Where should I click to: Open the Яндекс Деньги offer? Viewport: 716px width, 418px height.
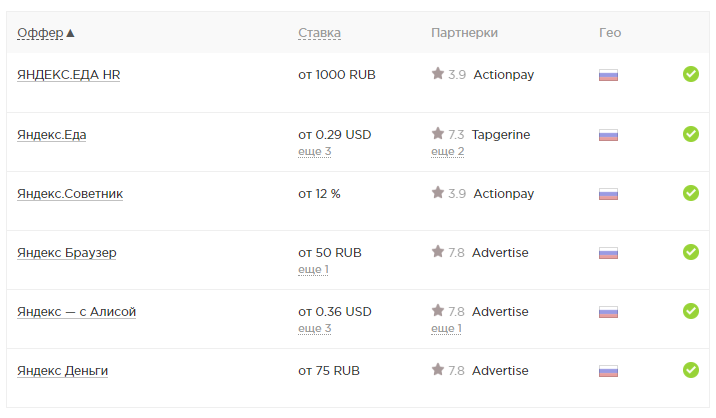(62, 371)
